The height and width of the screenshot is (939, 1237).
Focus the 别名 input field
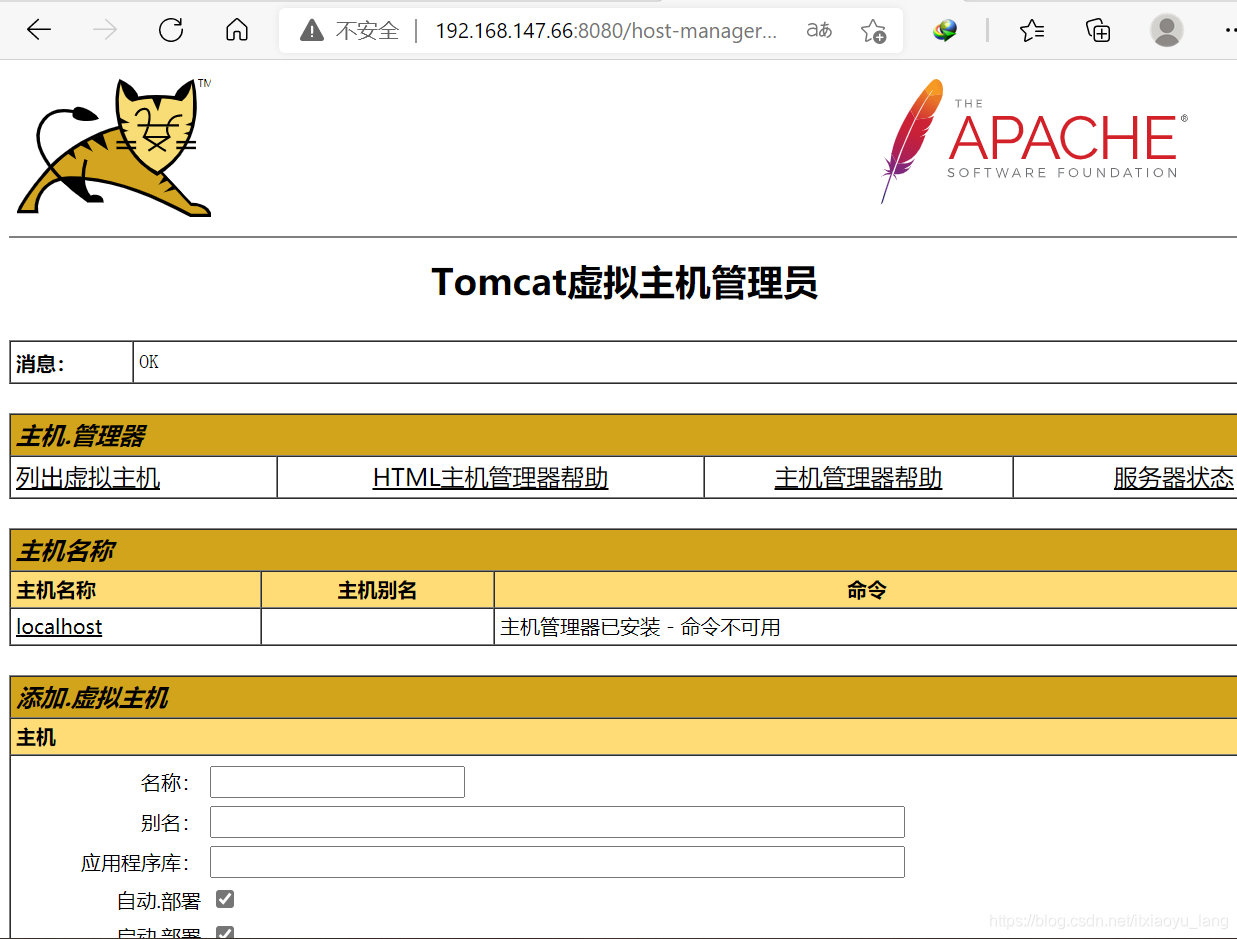(557, 822)
